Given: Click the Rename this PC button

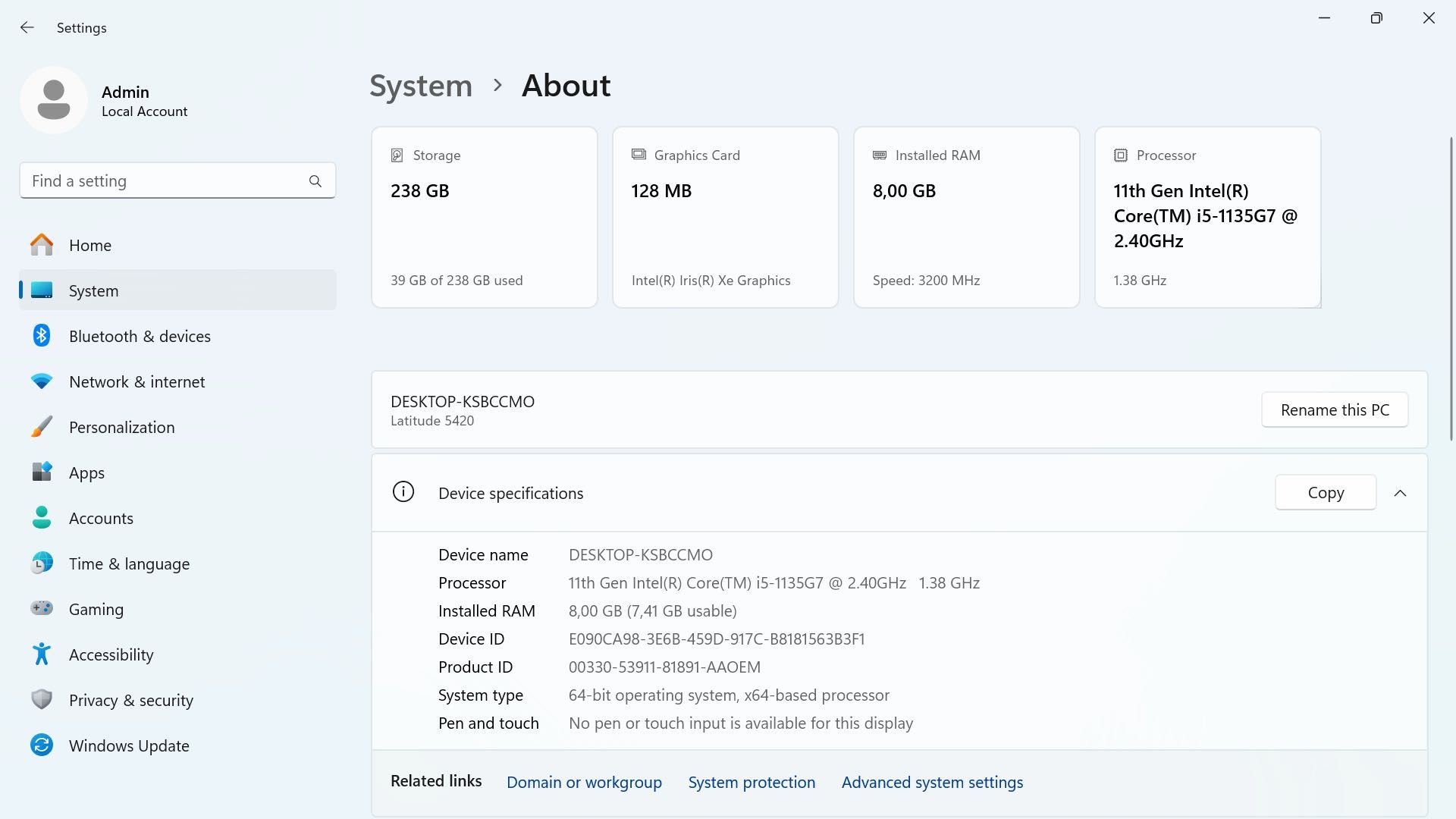Looking at the screenshot, I should click(1335, 409).
